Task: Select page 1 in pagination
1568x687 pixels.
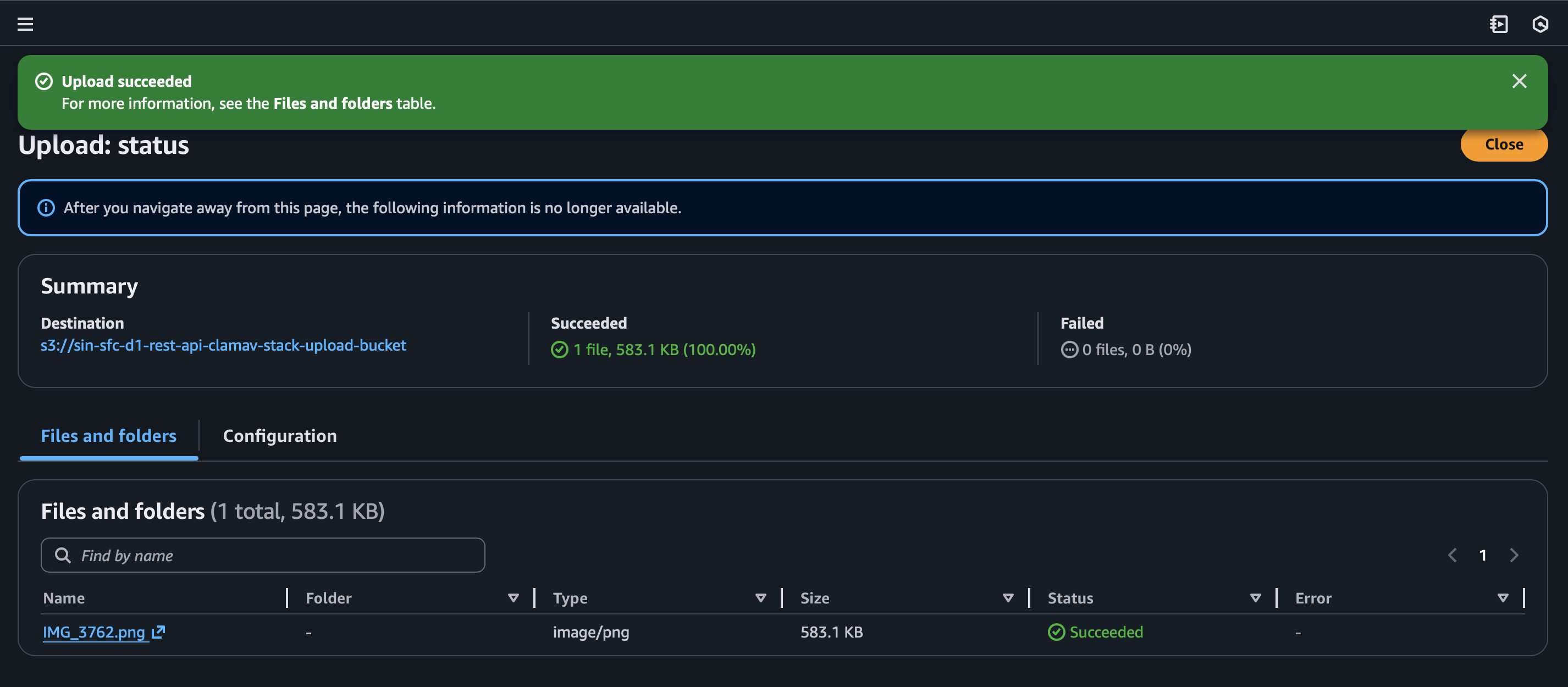Action: coord(1483,555)
